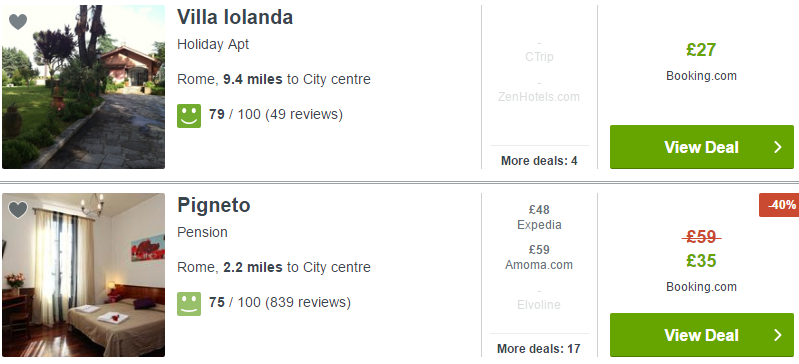Image resolution: width=799 pixels, height=364 pixels.
Task: Select the £27 Booking.com price
Action: click(x=701, y=50)
